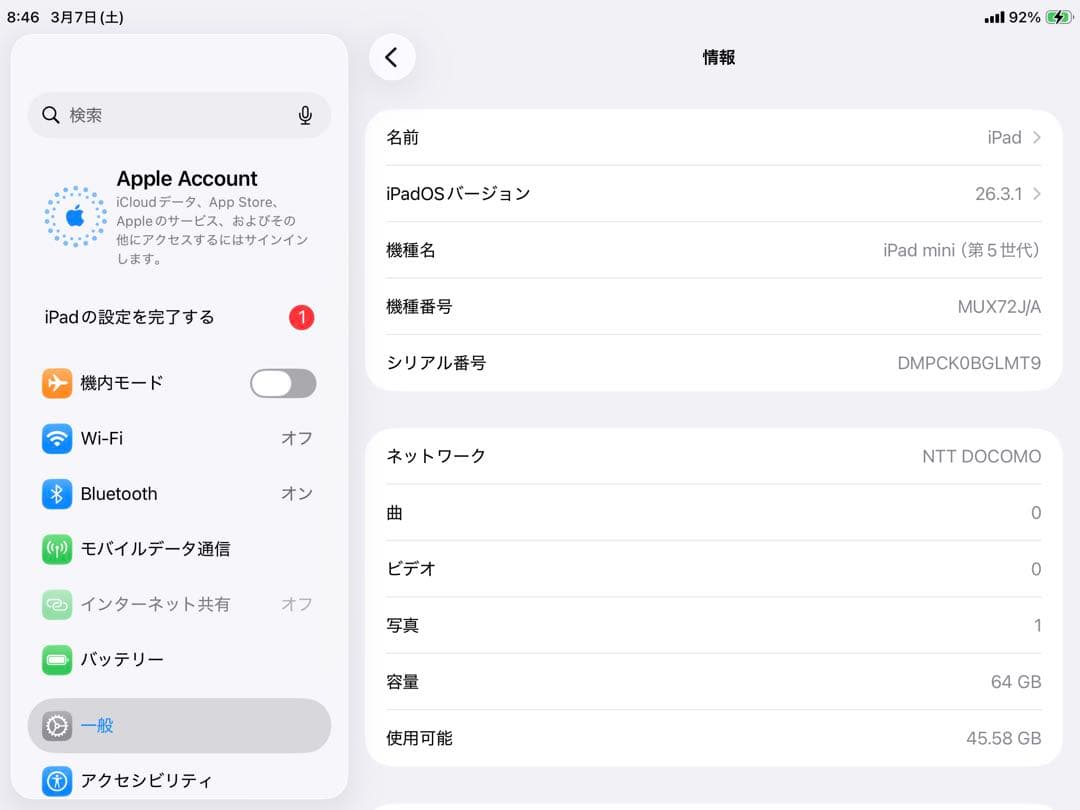This screenshot has height=810, width=1080.
Task: Tap the microphone icon in search field
Action: tap(305, 115)
